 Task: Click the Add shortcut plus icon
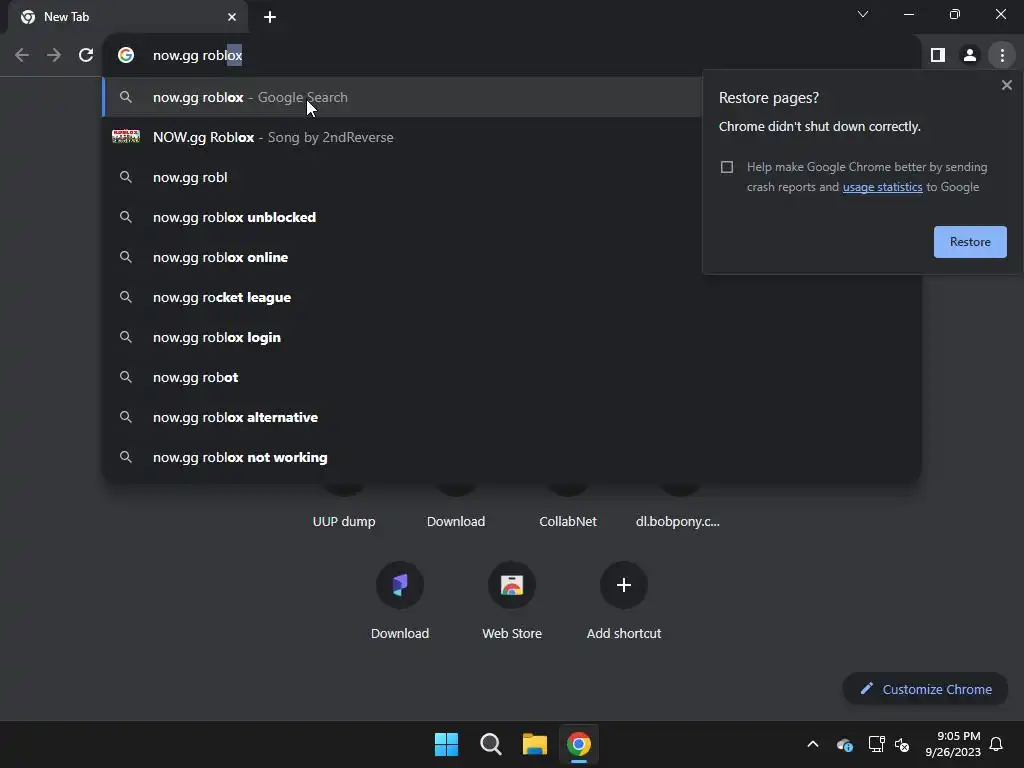(x=624, y=585)
